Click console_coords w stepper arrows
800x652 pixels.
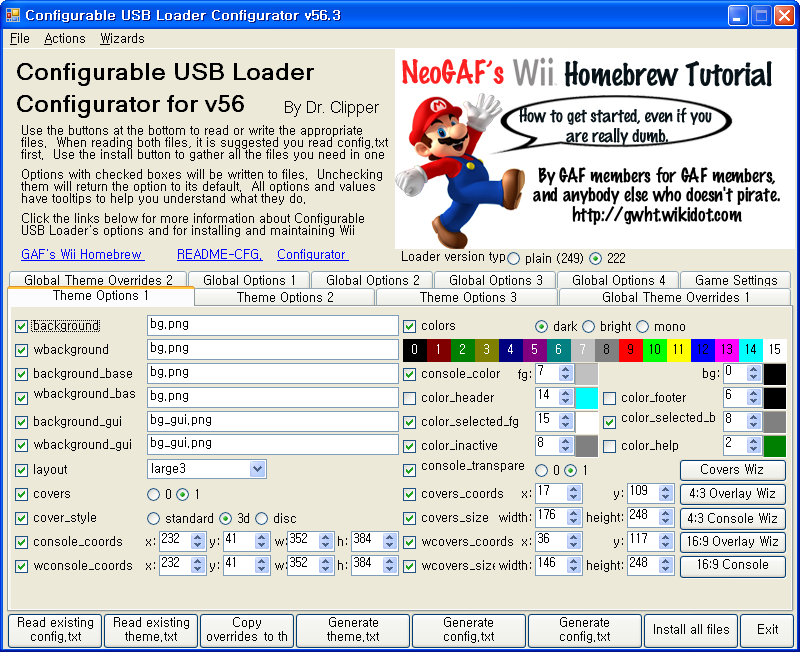click(x=326, y=541)
